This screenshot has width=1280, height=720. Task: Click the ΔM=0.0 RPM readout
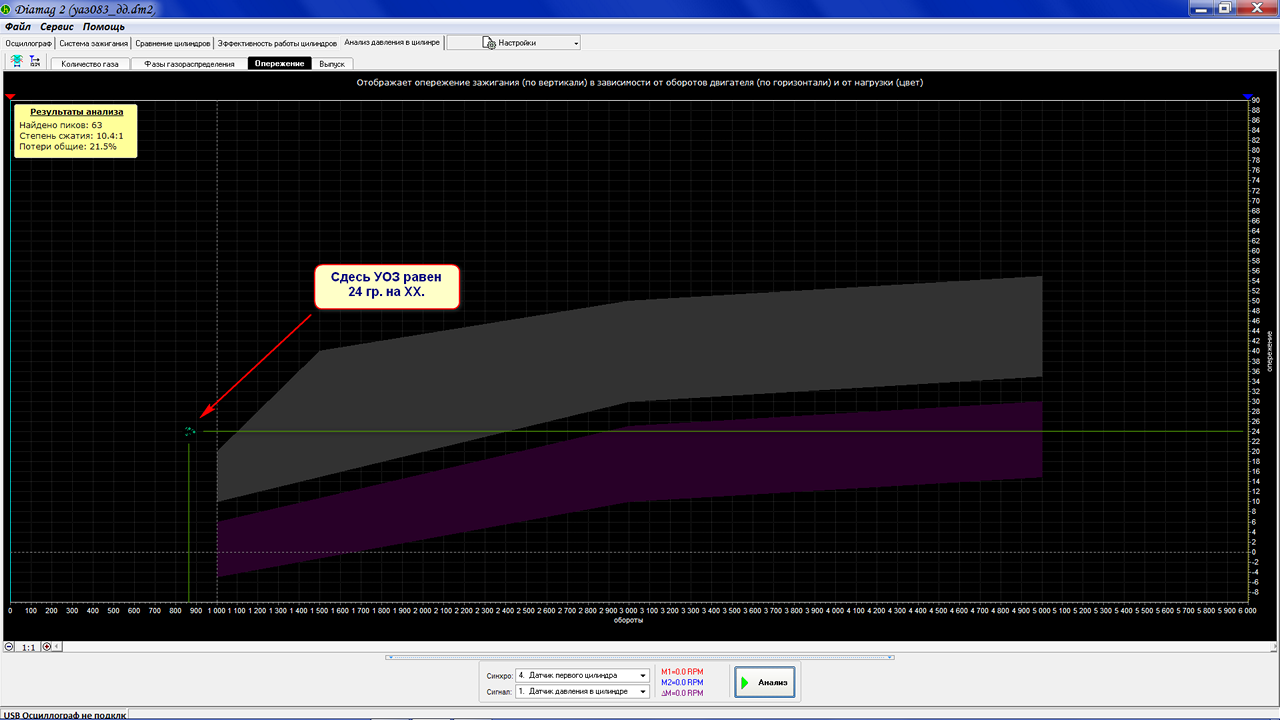[x=682, y=693]
